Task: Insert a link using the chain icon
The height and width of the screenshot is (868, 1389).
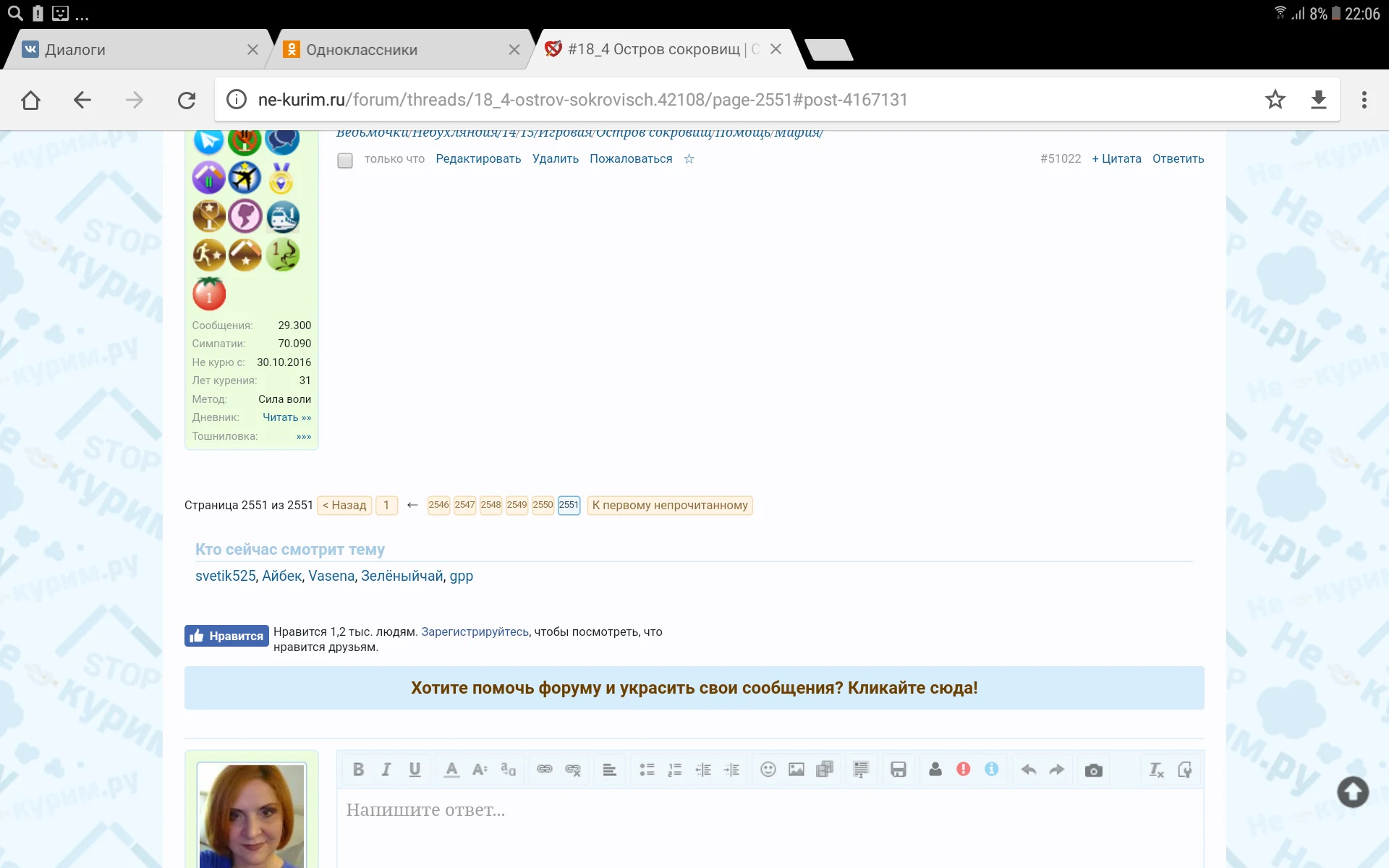Action: [545, 770]
